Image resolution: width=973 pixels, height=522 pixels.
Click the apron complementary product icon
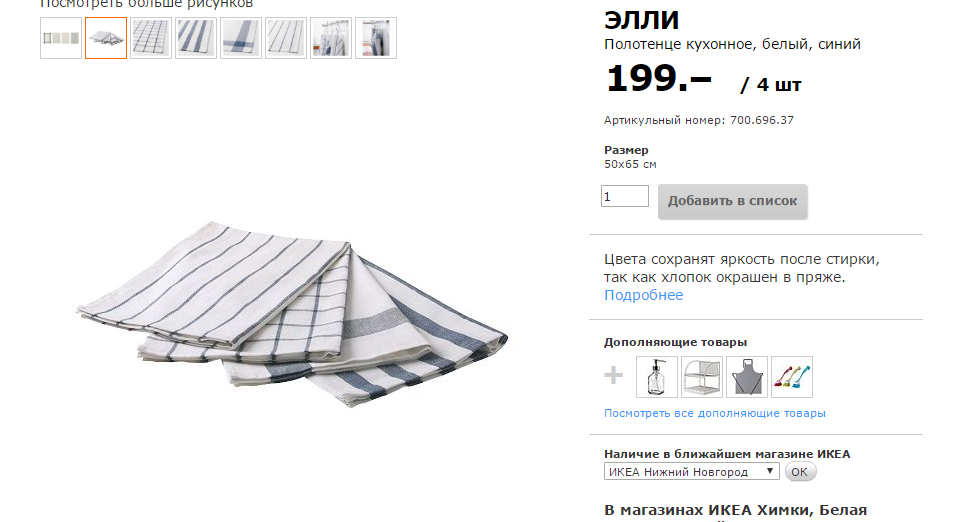747,377
